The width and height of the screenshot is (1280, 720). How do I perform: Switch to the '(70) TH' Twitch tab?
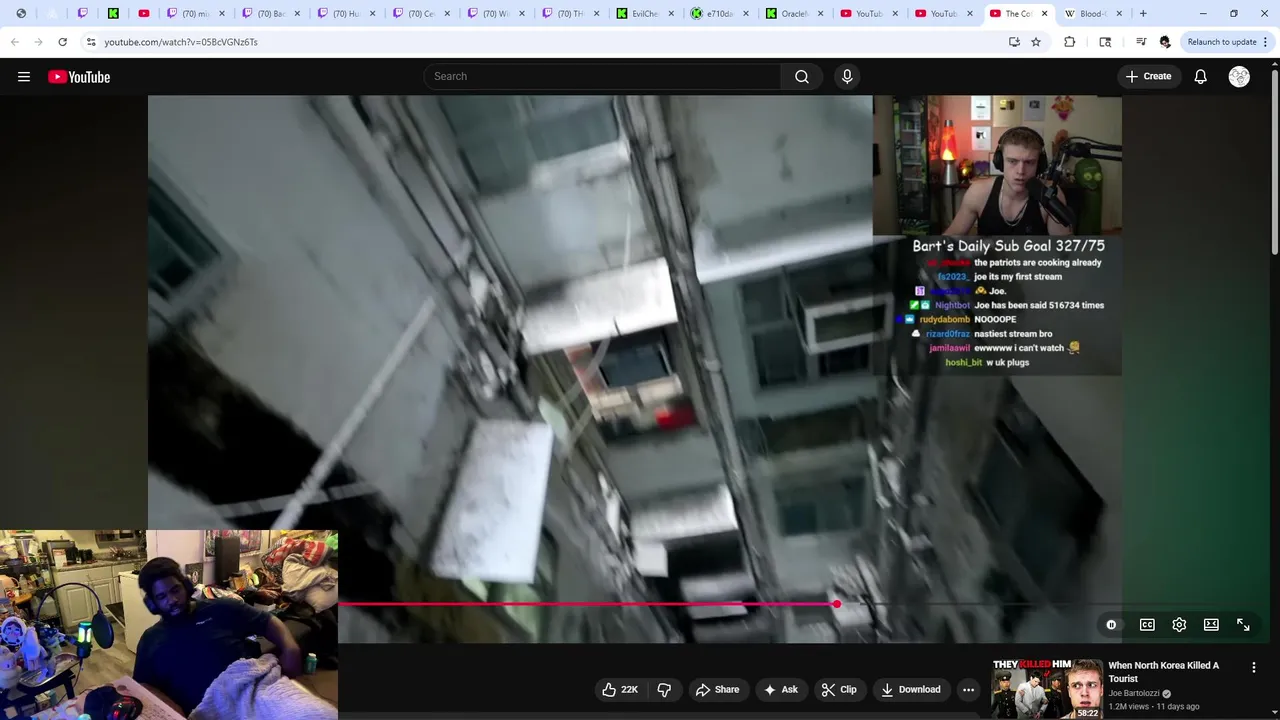coord(570,14)
